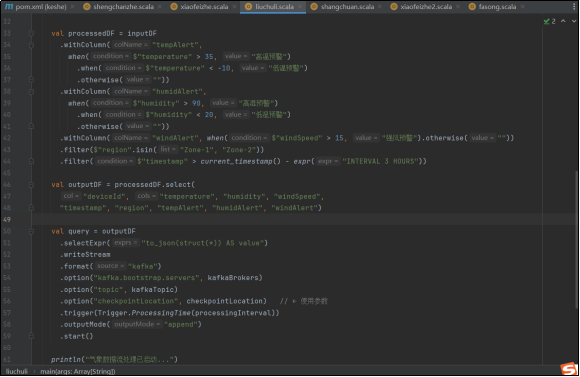Click kafkaTopic variable on line 55
Screen dimensions: 580x377
152,290
